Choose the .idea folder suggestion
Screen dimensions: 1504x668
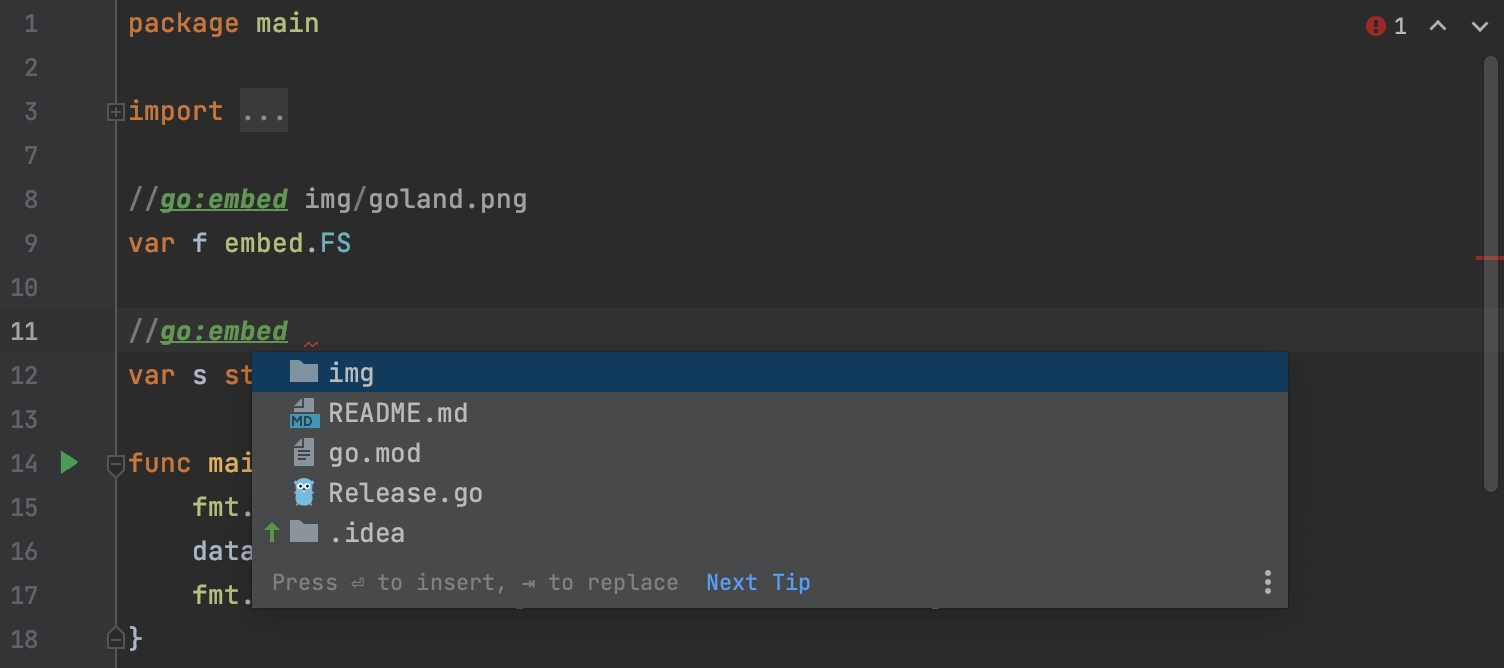[769, 533]
